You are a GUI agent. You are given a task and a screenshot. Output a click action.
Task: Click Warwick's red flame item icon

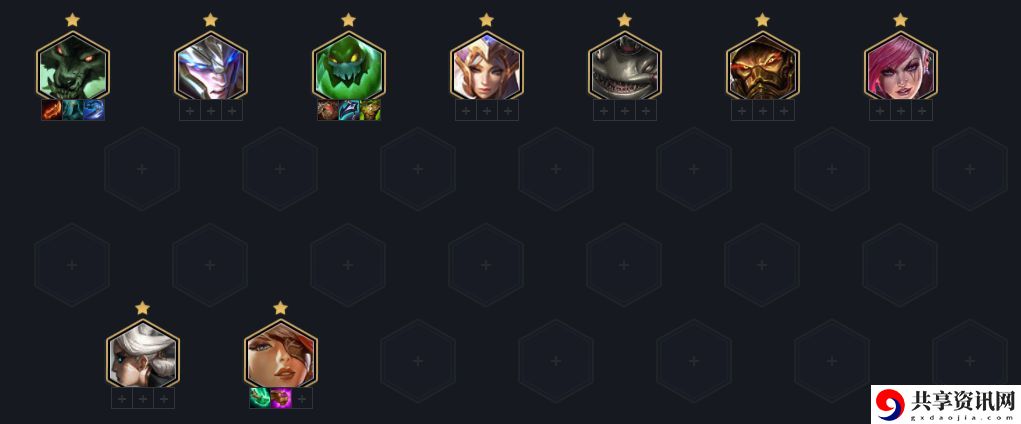click(51, 110)
